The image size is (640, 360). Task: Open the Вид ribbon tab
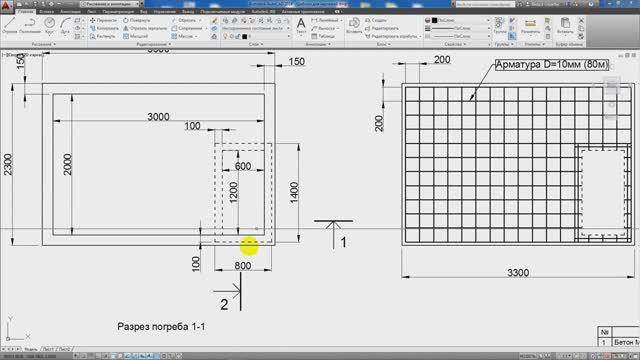pos(144,12)
